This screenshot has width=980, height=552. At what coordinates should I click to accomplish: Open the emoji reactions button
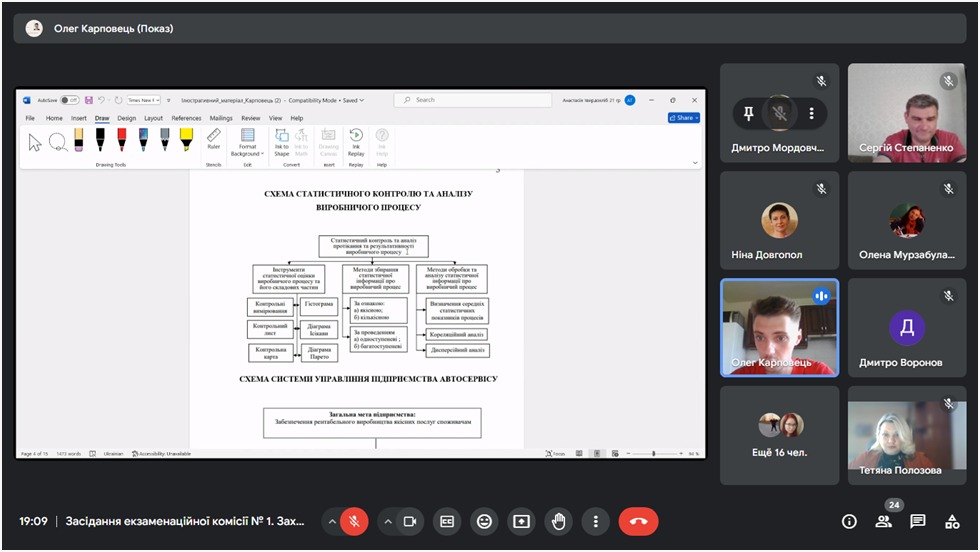[485, 521]
